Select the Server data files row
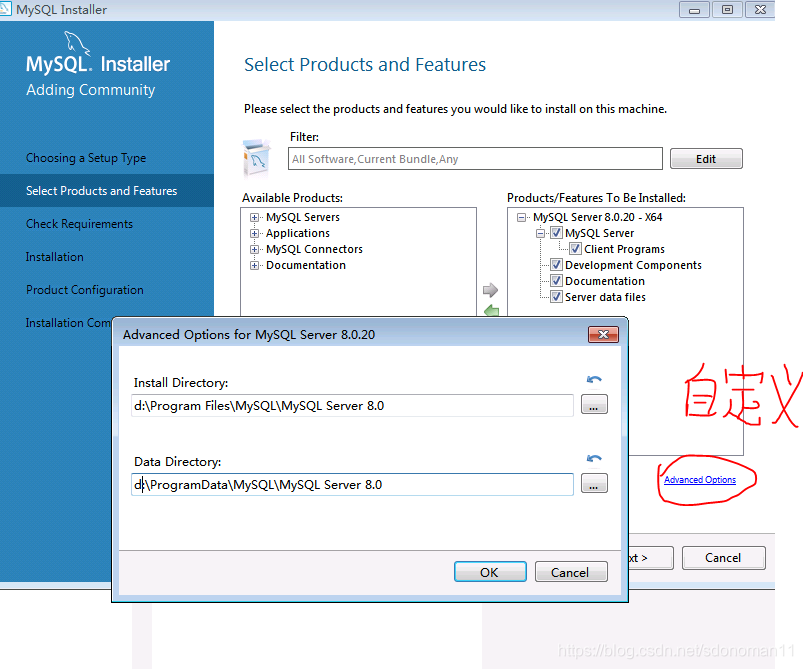803x669 pixels. 605,297
